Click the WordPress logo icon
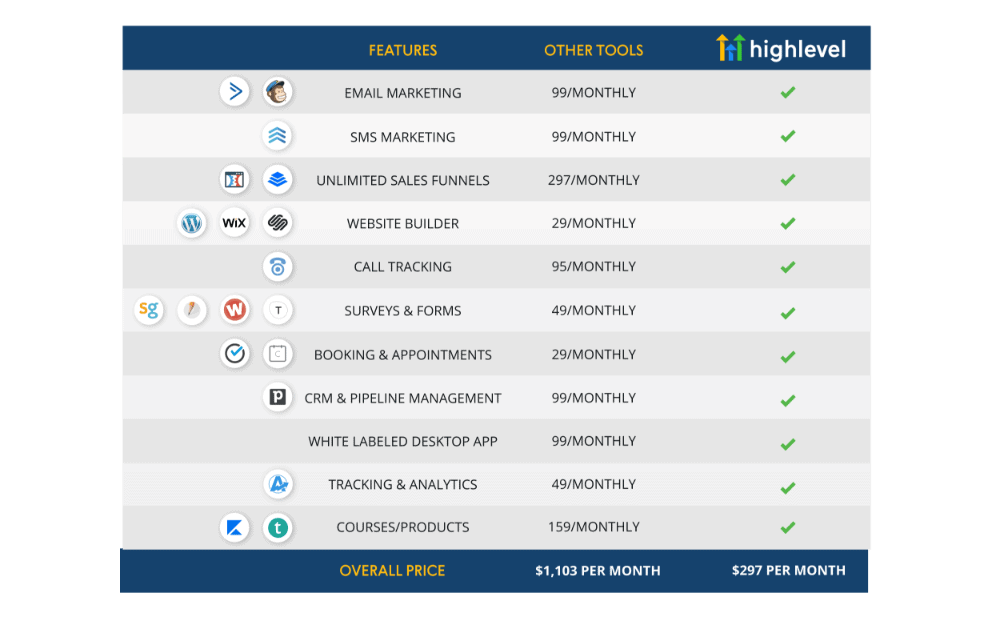The width and height of the screenshot is (1000, 621). click(191, 223)
